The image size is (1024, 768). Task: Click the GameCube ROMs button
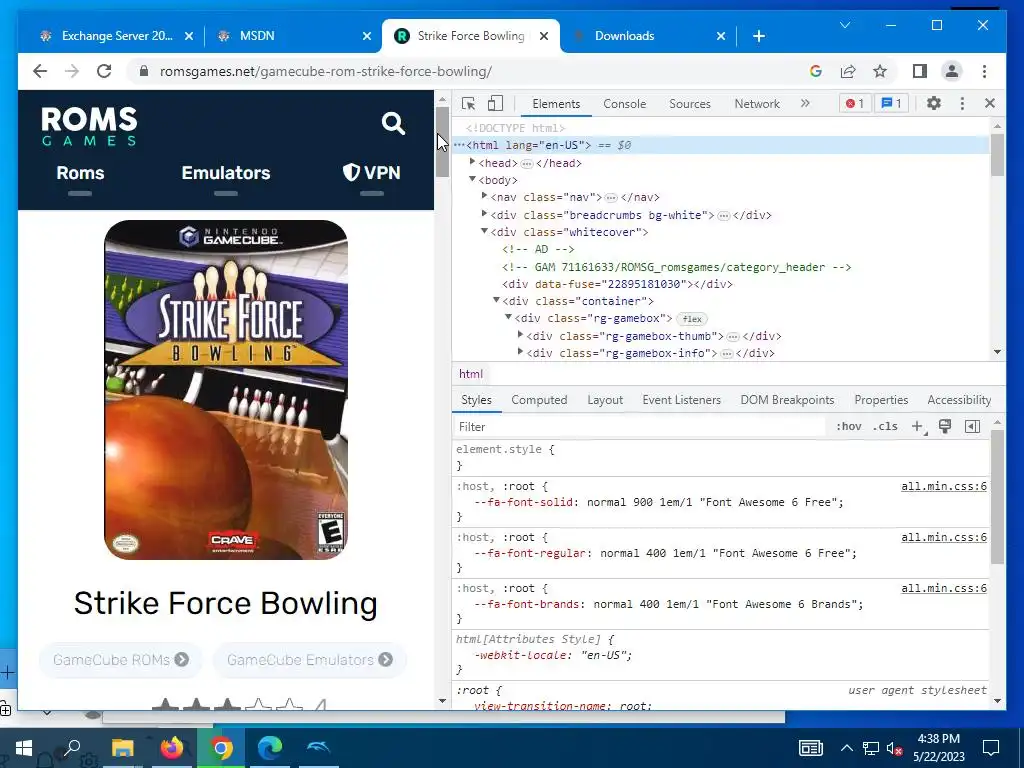[121, 660]
